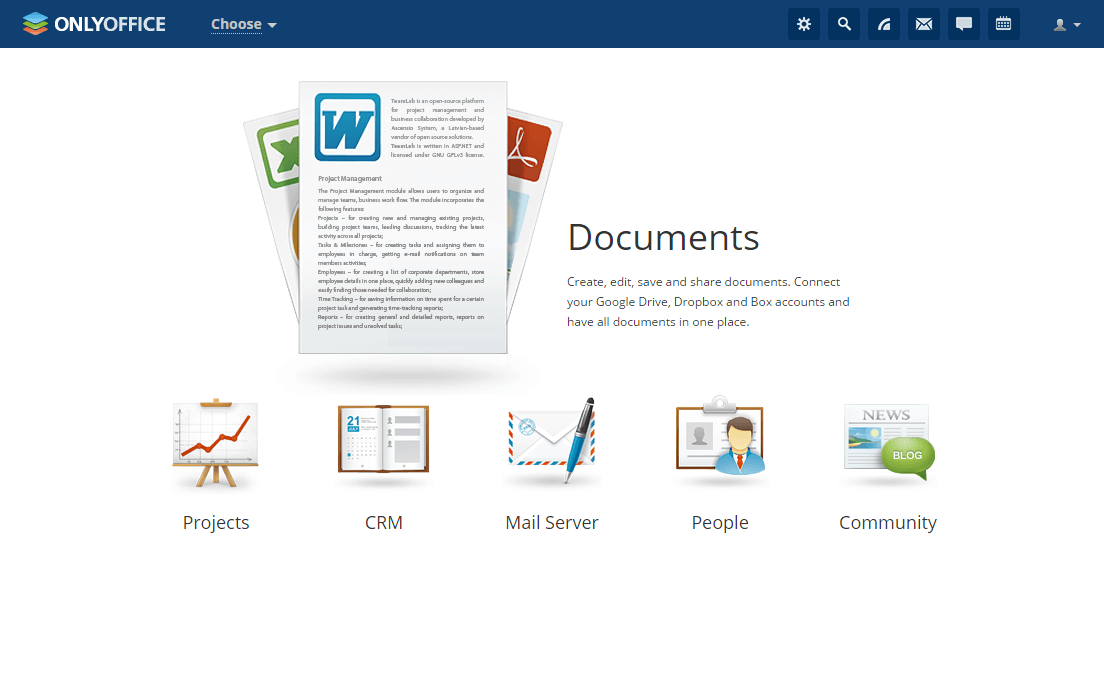This screenshot has width=1104, height=678.
Task: Click the Documents description paragraph
Action: [708, 301]
